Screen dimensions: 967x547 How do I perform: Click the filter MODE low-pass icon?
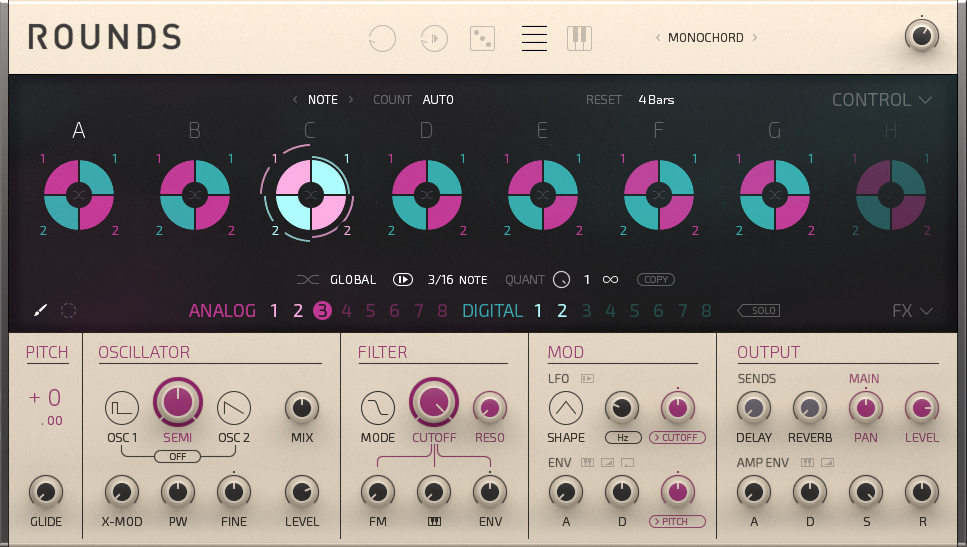[378, 407]
